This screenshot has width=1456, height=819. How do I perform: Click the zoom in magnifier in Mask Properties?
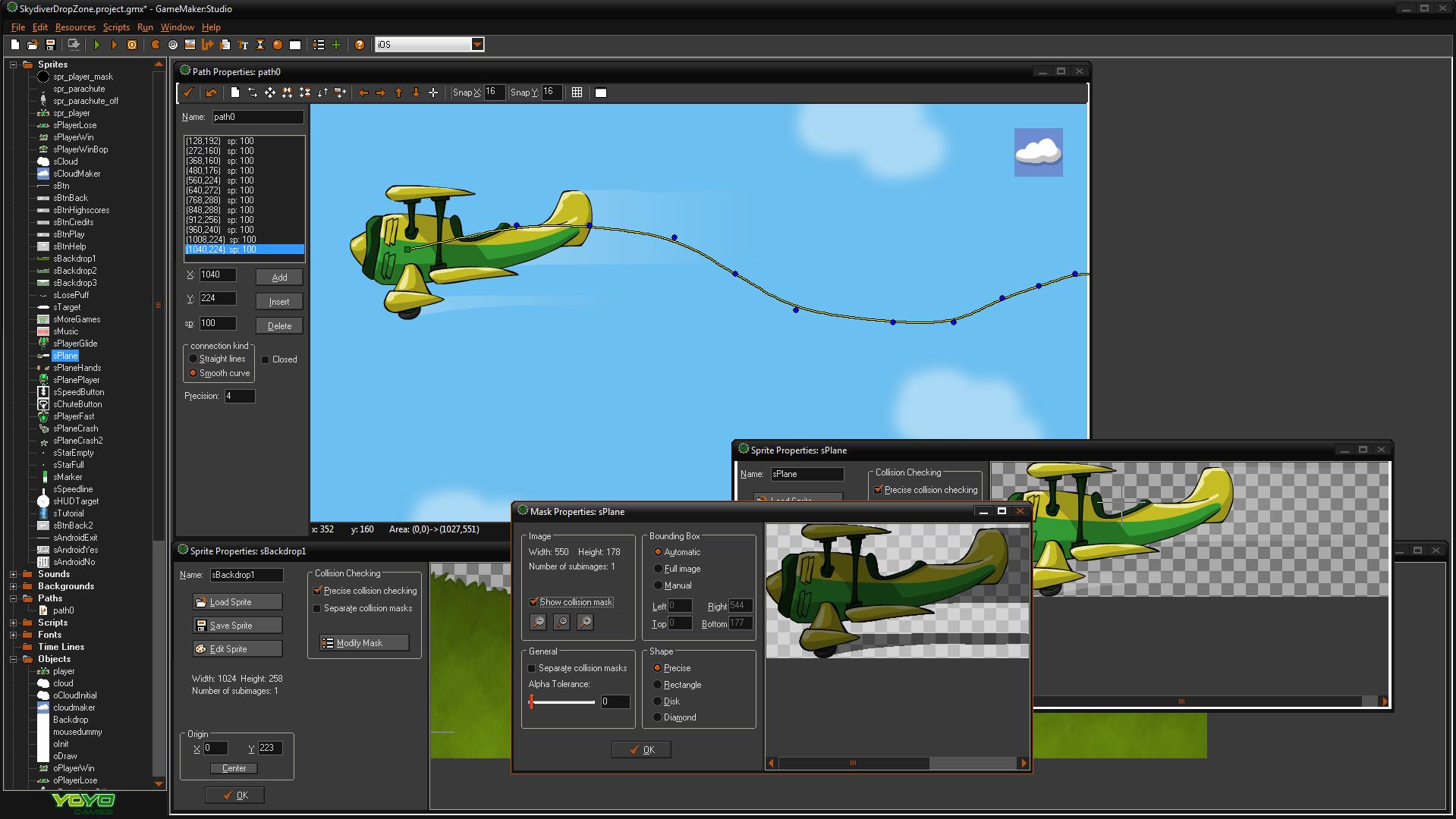(585, 622)
